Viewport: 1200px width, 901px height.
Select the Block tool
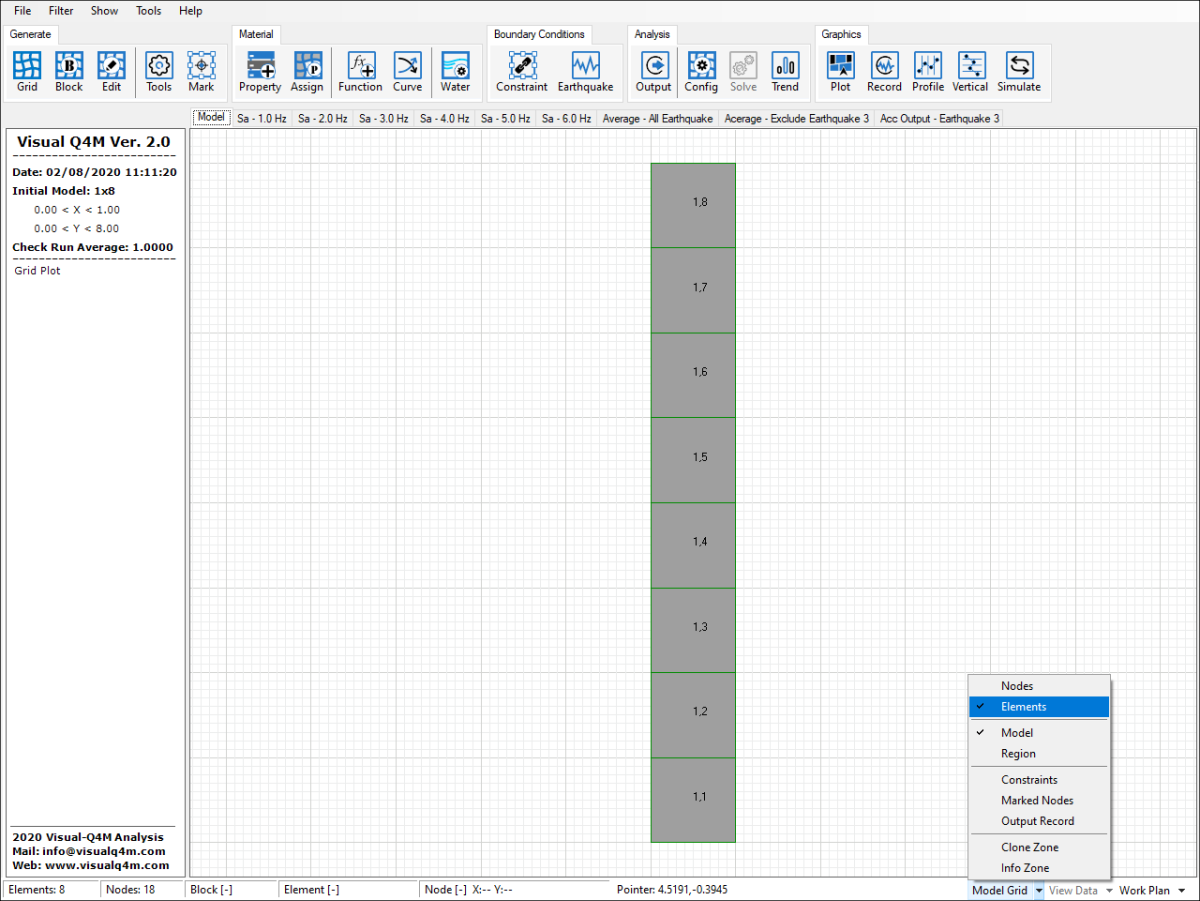pos(69,72)
